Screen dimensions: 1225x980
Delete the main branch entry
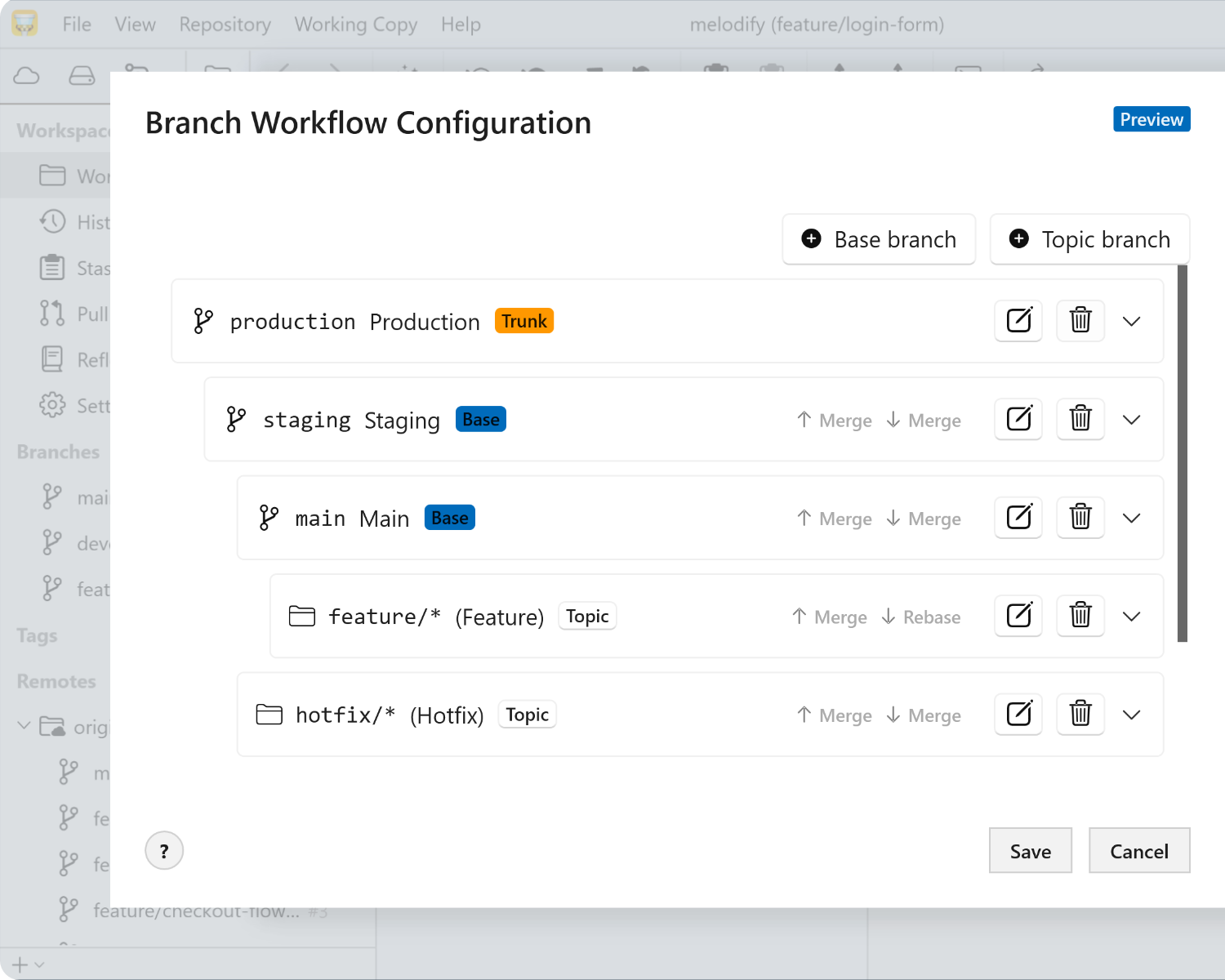[1080, 517]
